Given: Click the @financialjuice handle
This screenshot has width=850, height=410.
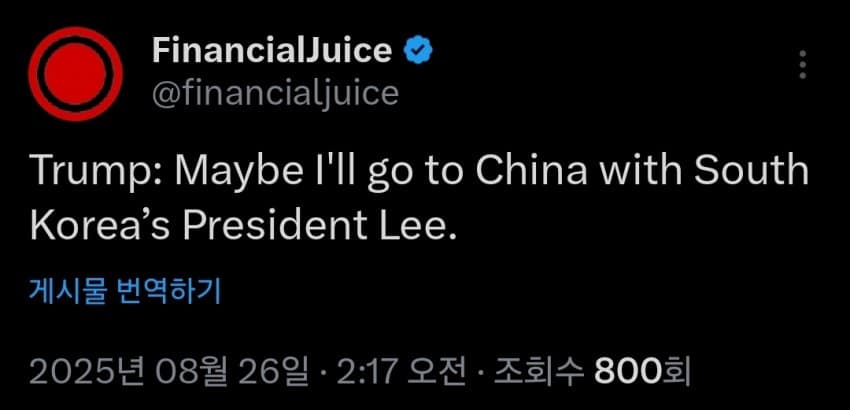Looking at the screenshot, I should tap(274, 93).
